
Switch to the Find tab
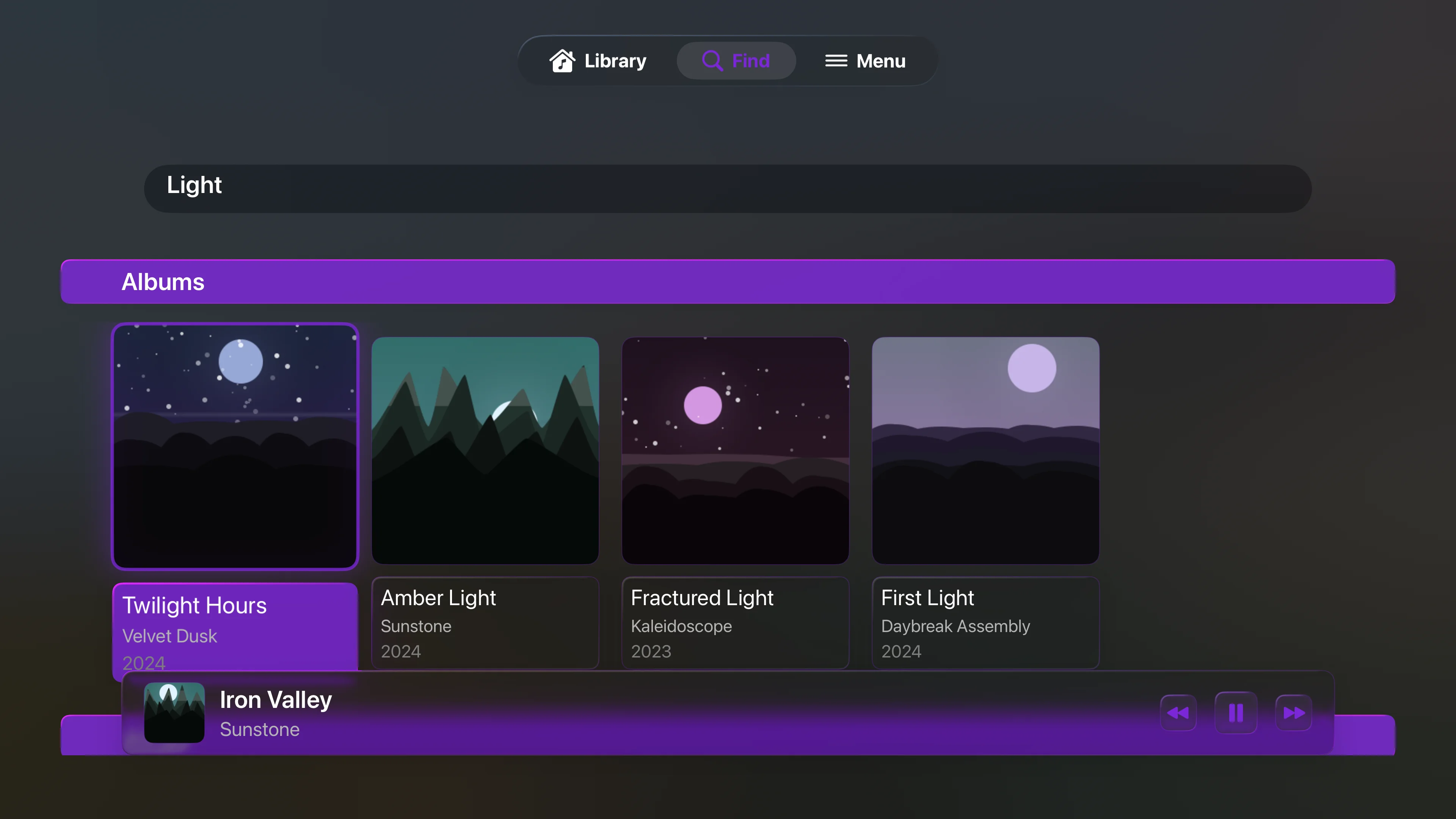[736, 61]
